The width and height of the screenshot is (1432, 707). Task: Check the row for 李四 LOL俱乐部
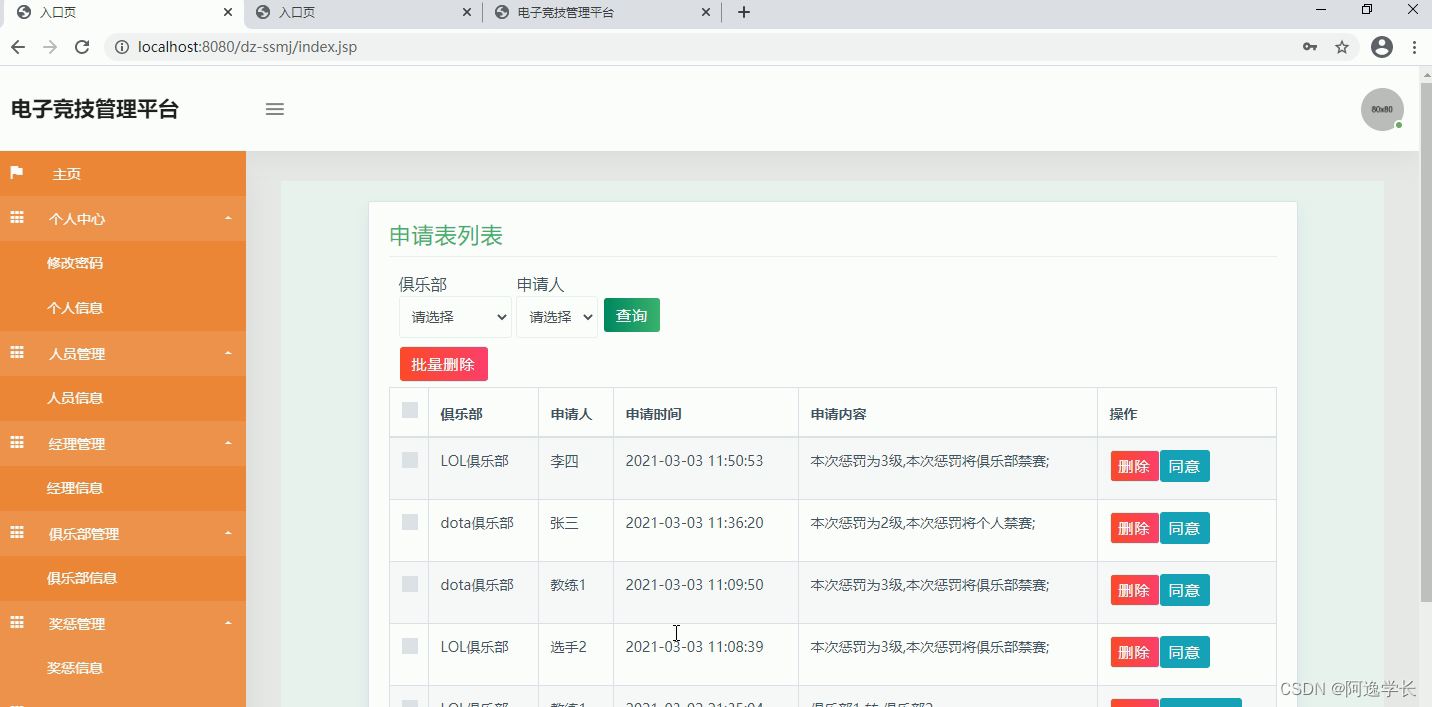click(x=410, y=460)
